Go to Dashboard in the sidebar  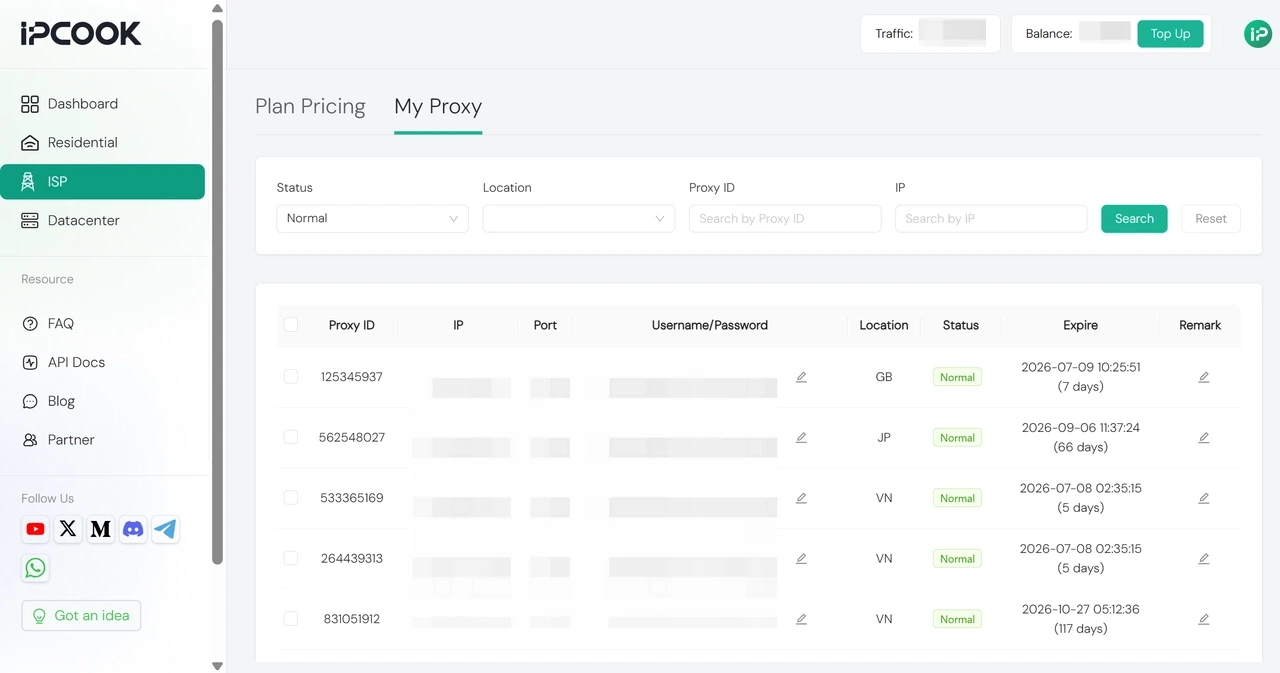coord(102,104)
